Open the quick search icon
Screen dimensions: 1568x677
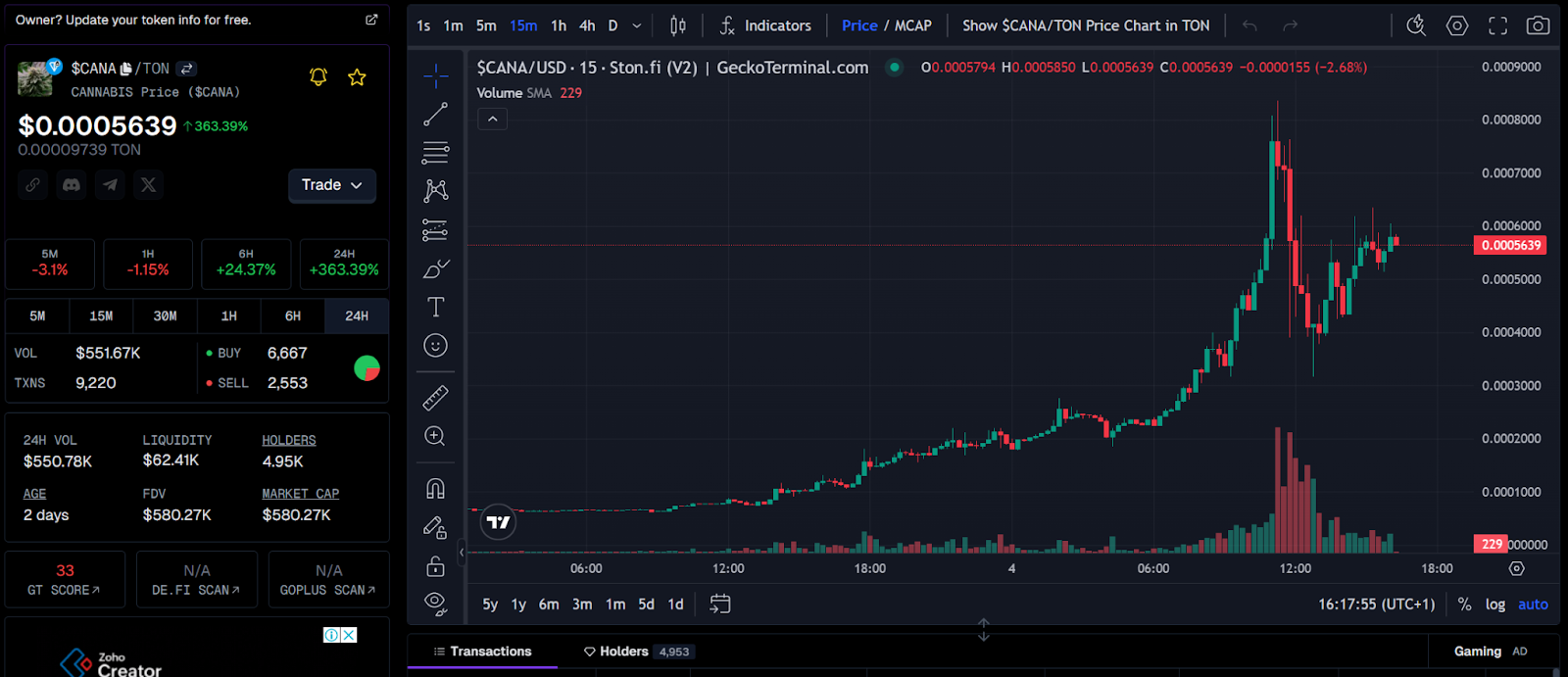click(1416, 25)
